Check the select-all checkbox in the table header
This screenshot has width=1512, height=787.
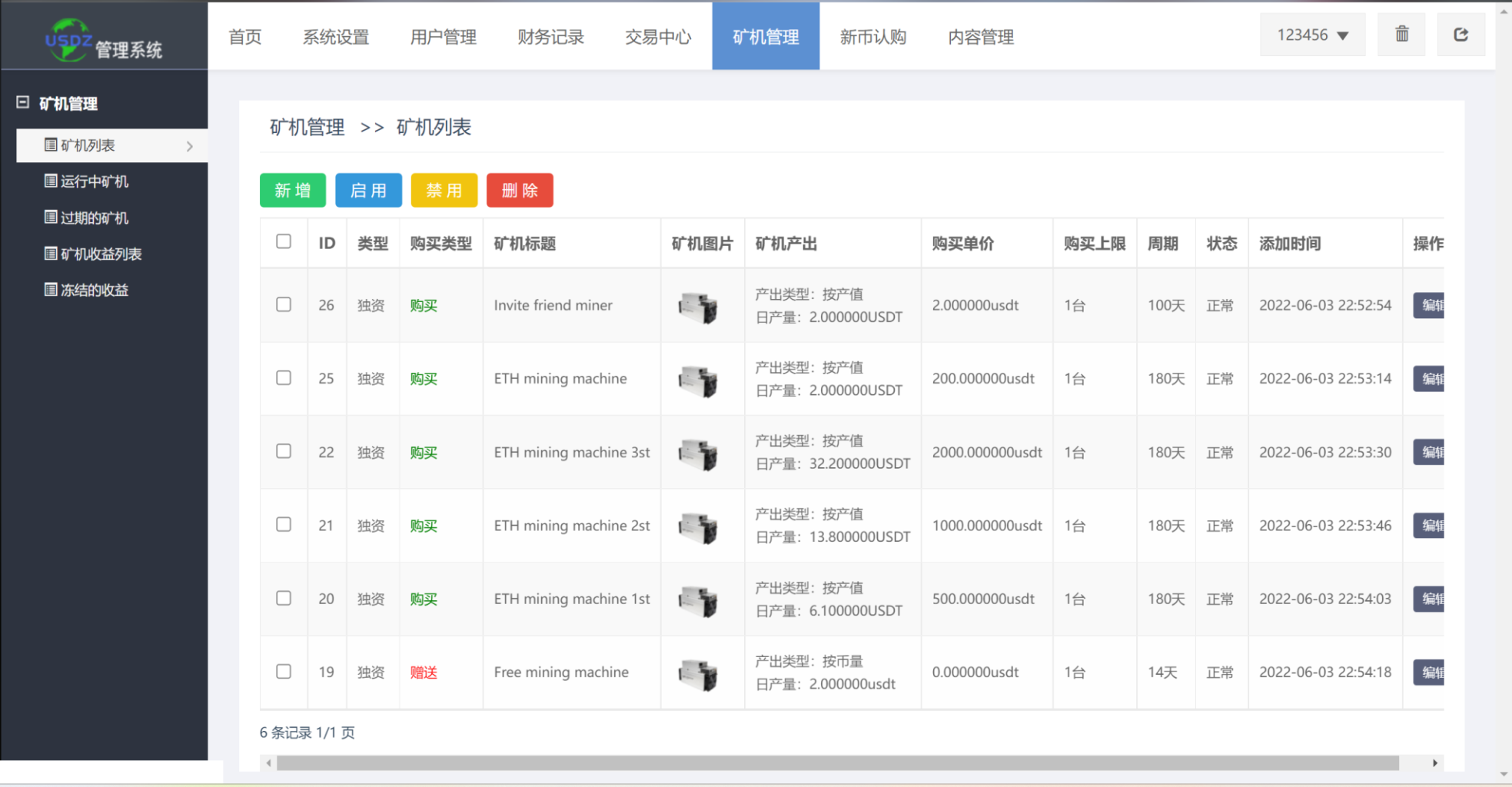click(284, 241)
